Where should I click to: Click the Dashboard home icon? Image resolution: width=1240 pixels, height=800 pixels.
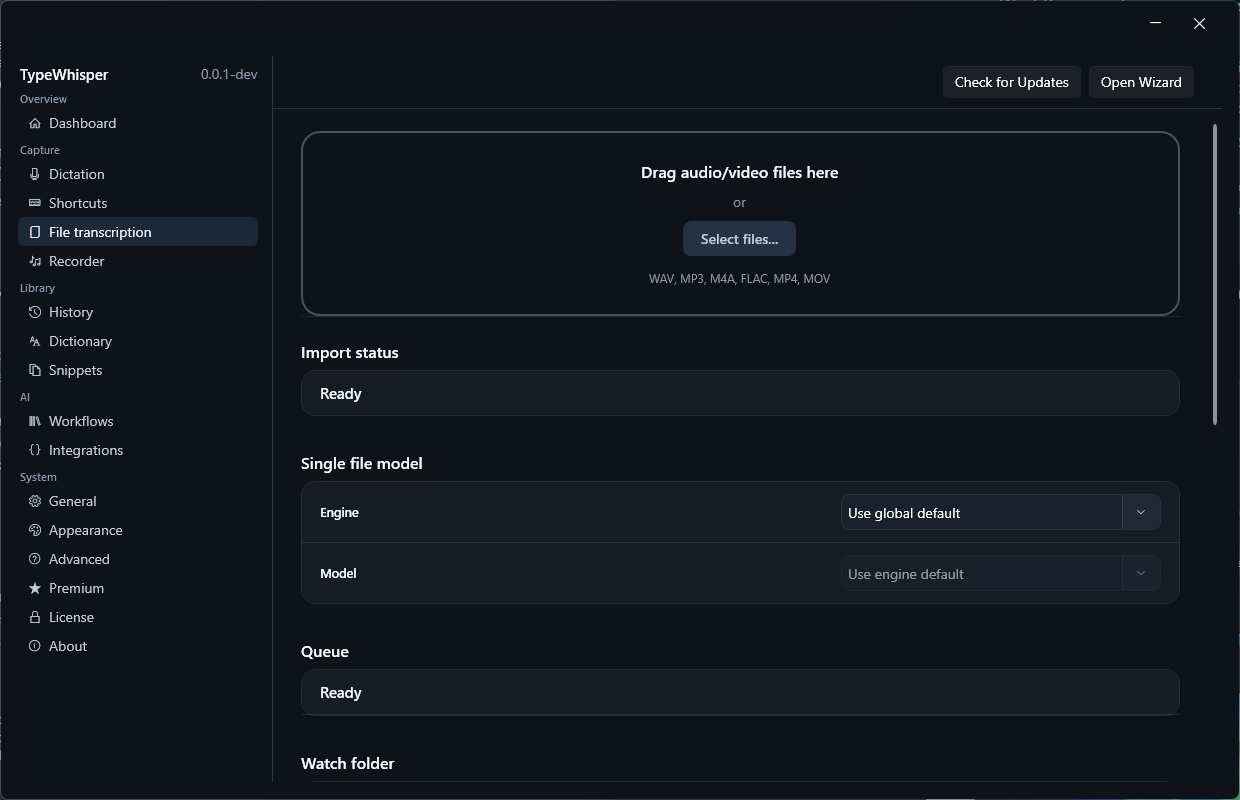click(x=35, y=123)
